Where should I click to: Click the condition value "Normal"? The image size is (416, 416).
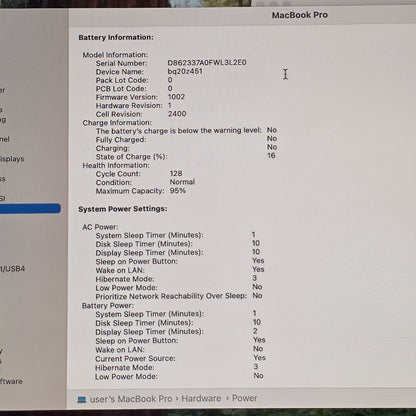[182, 182]
